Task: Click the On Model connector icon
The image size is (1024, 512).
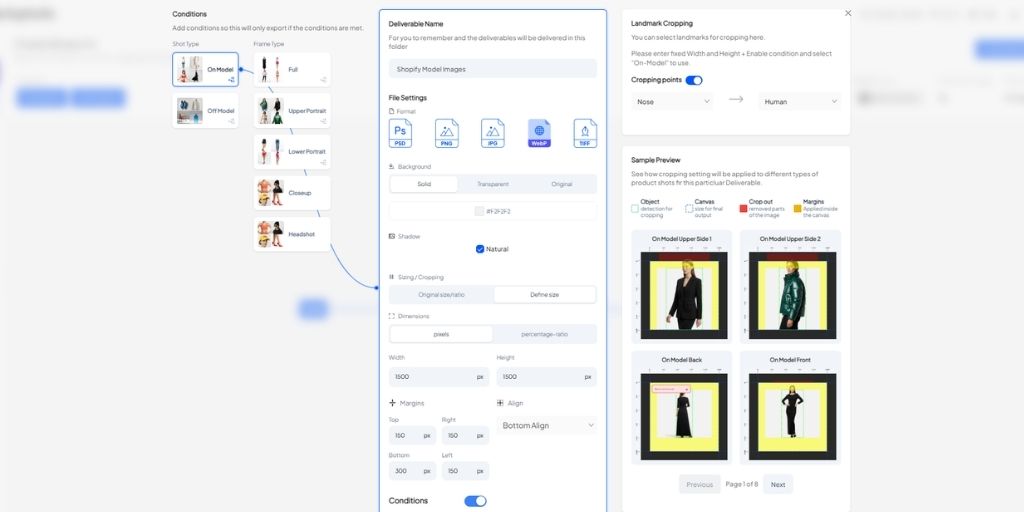Action: (231, 80)
